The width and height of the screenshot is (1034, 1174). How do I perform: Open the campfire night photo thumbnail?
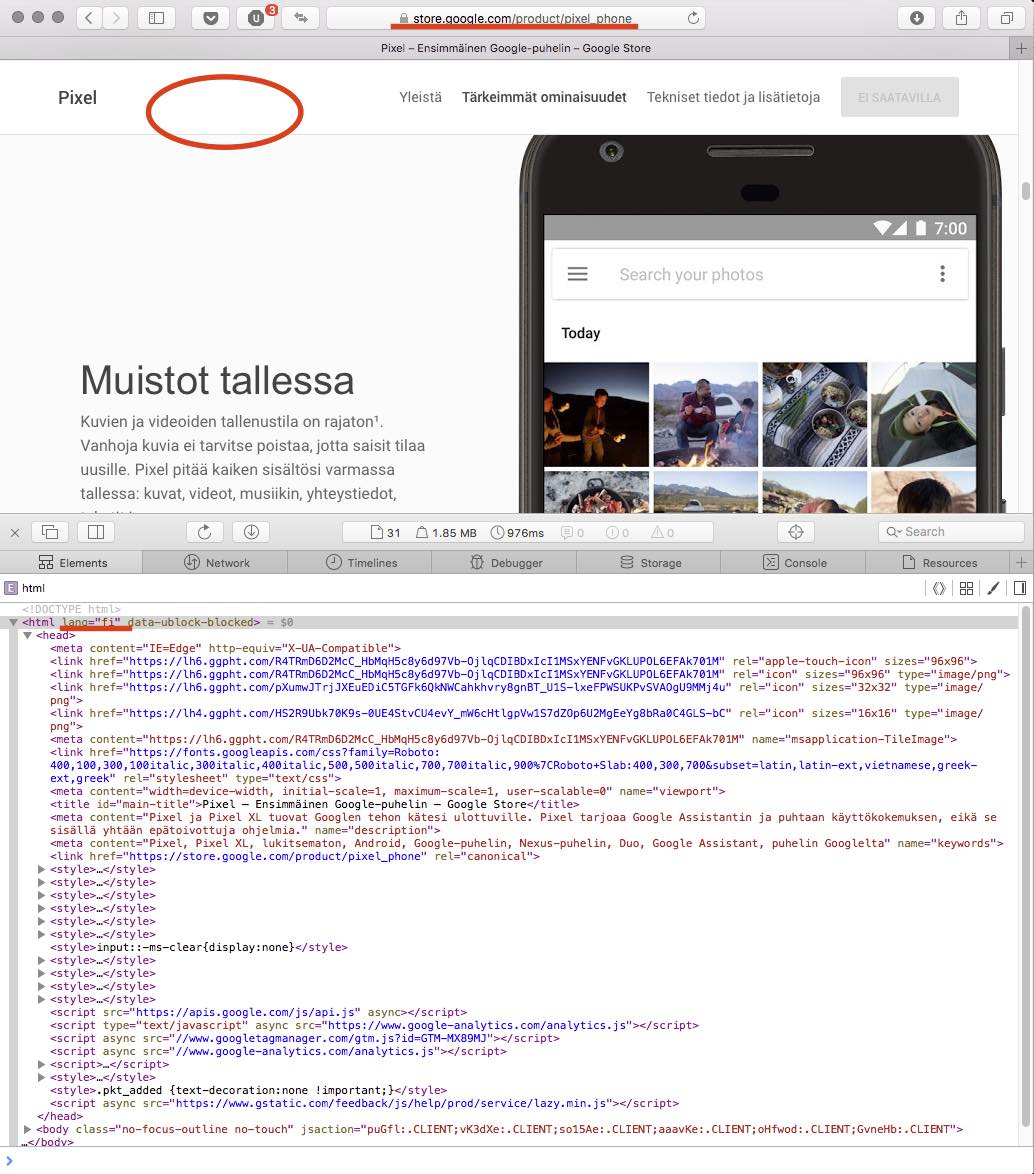(596, 415)
